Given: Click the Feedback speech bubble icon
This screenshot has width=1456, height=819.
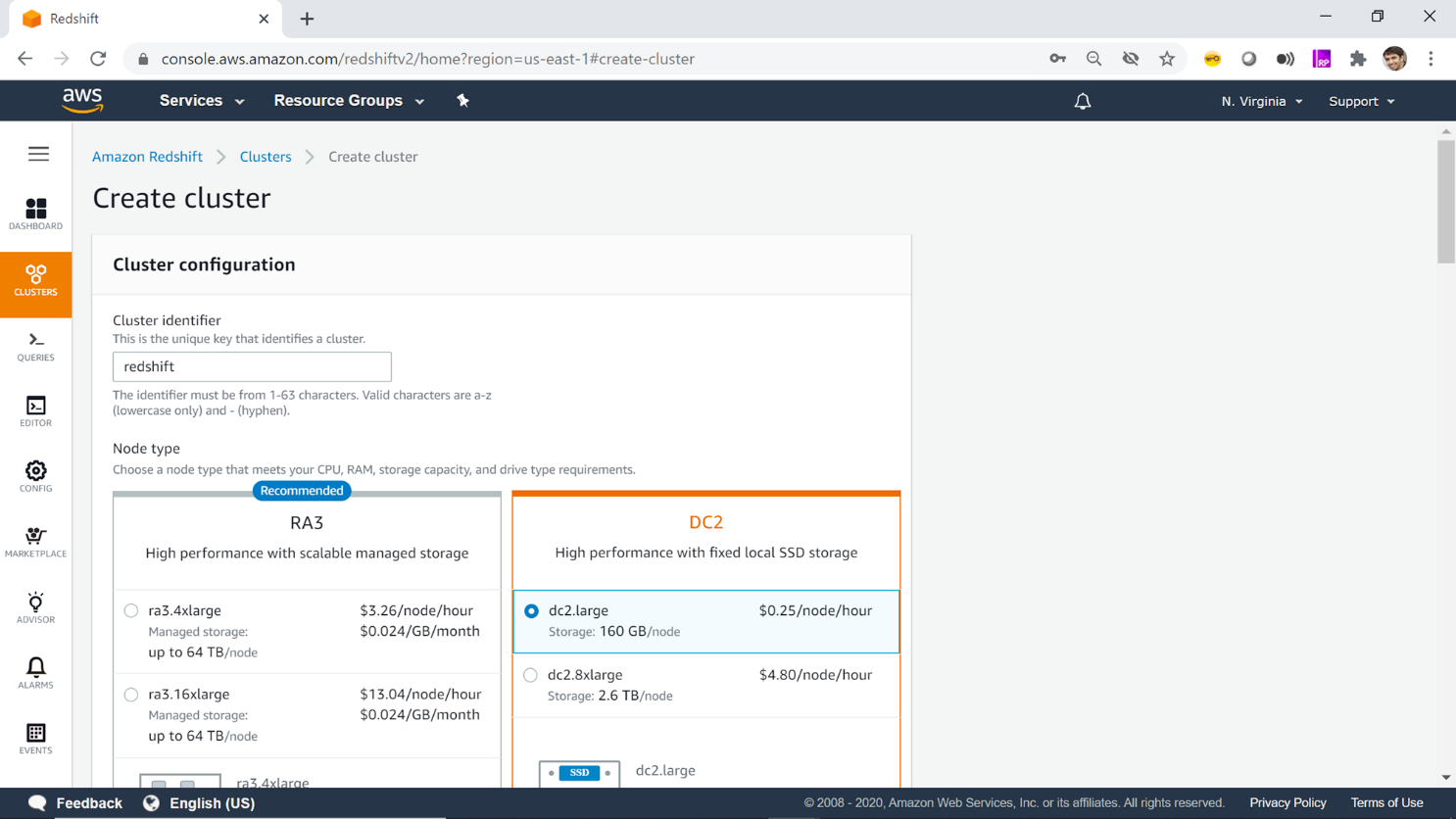Looking at the screenshot, I should click(x=37, y=803).
